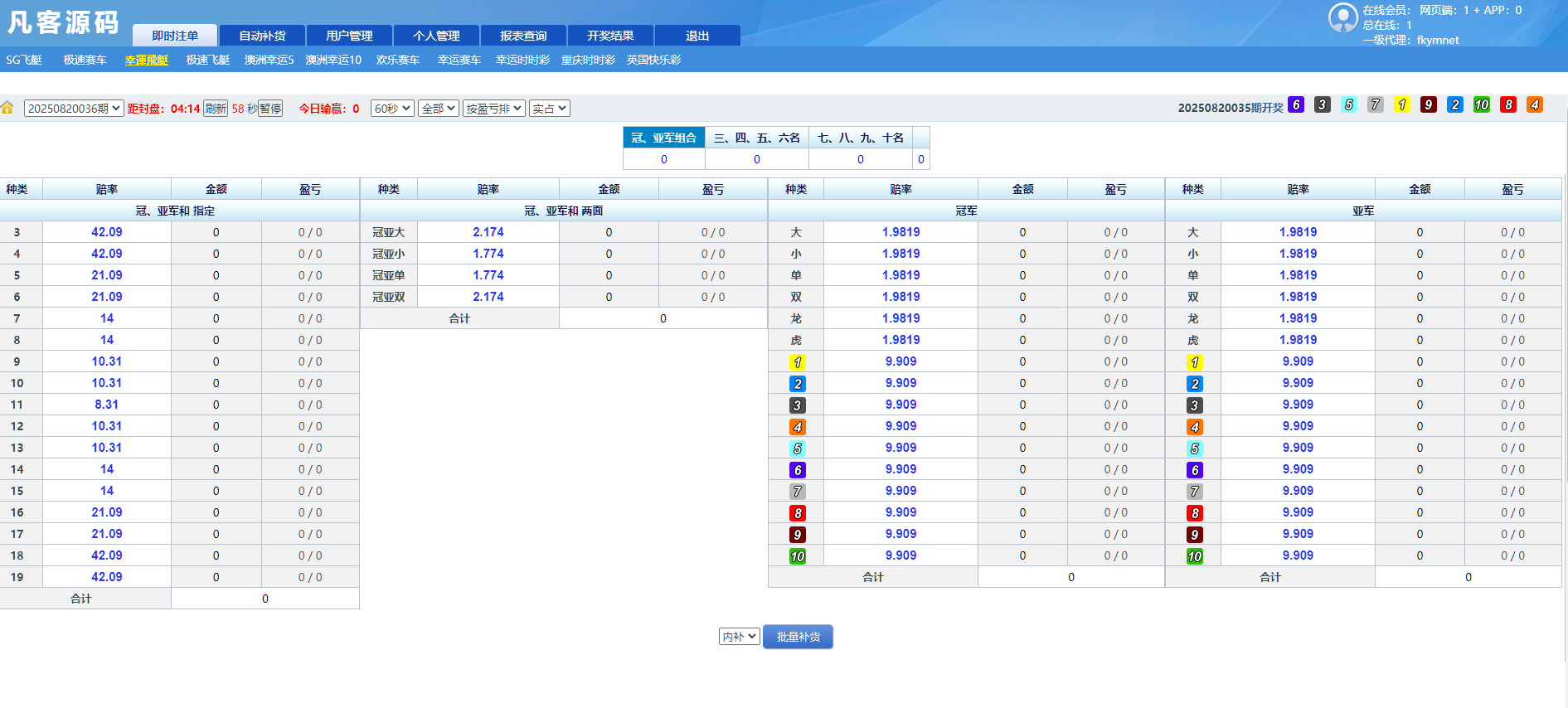Open the 内补 dropdown near bottom

pyautogui.click(x=739, y=637)
